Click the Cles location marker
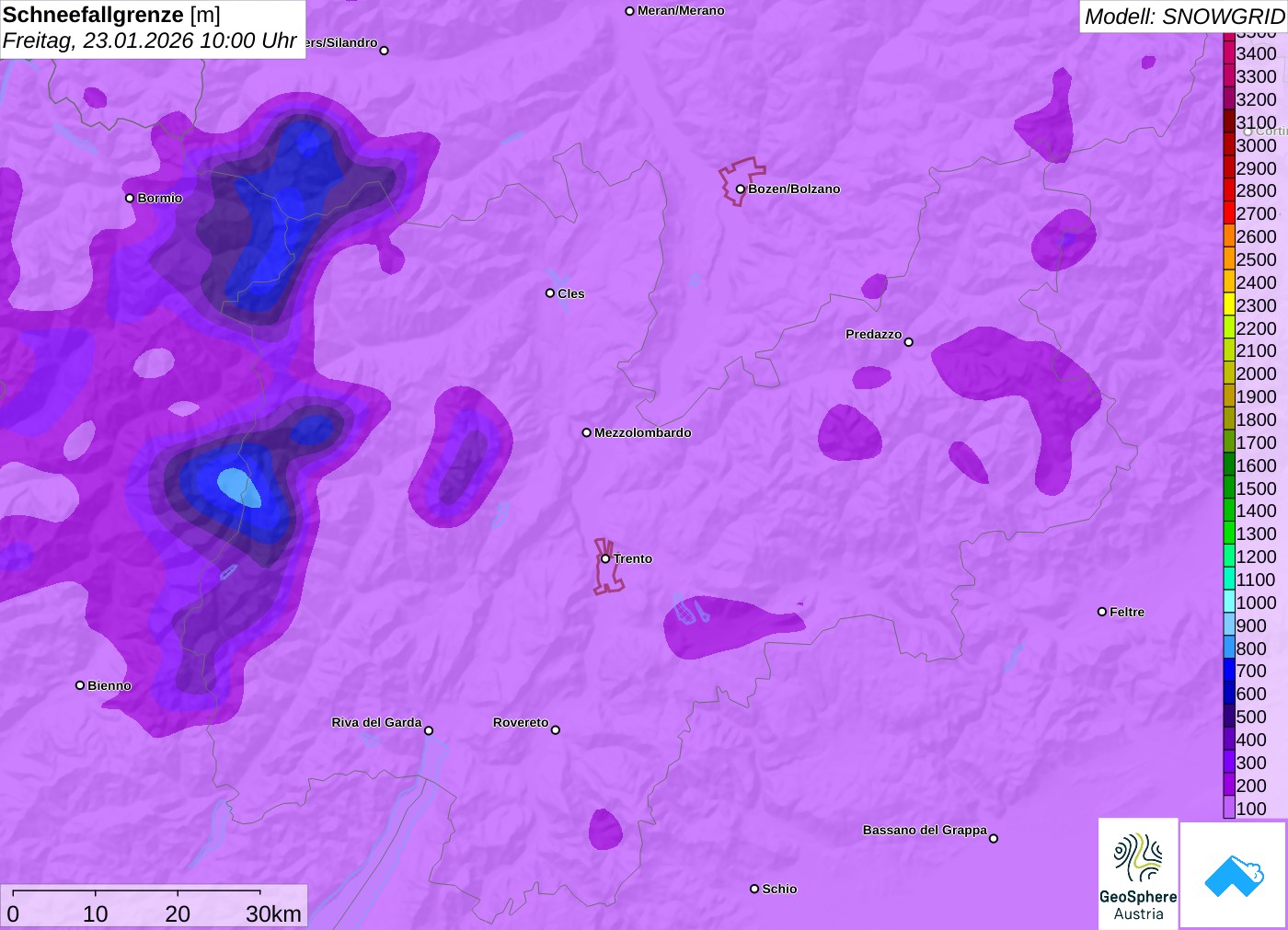Viewport: 1288px width, 930px height. (x=550, y=293)
